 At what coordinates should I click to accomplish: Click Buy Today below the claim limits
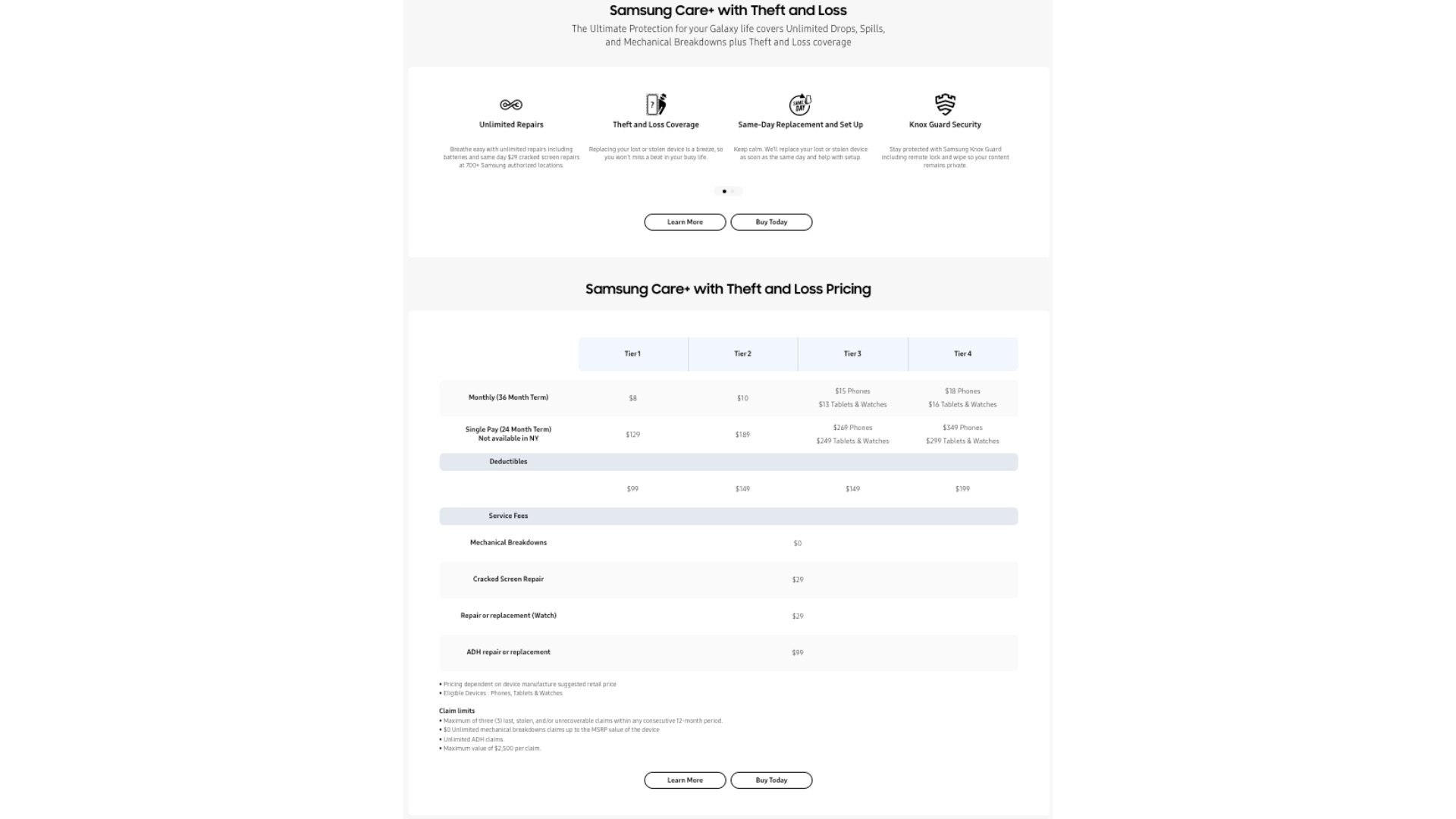[771, 780]
